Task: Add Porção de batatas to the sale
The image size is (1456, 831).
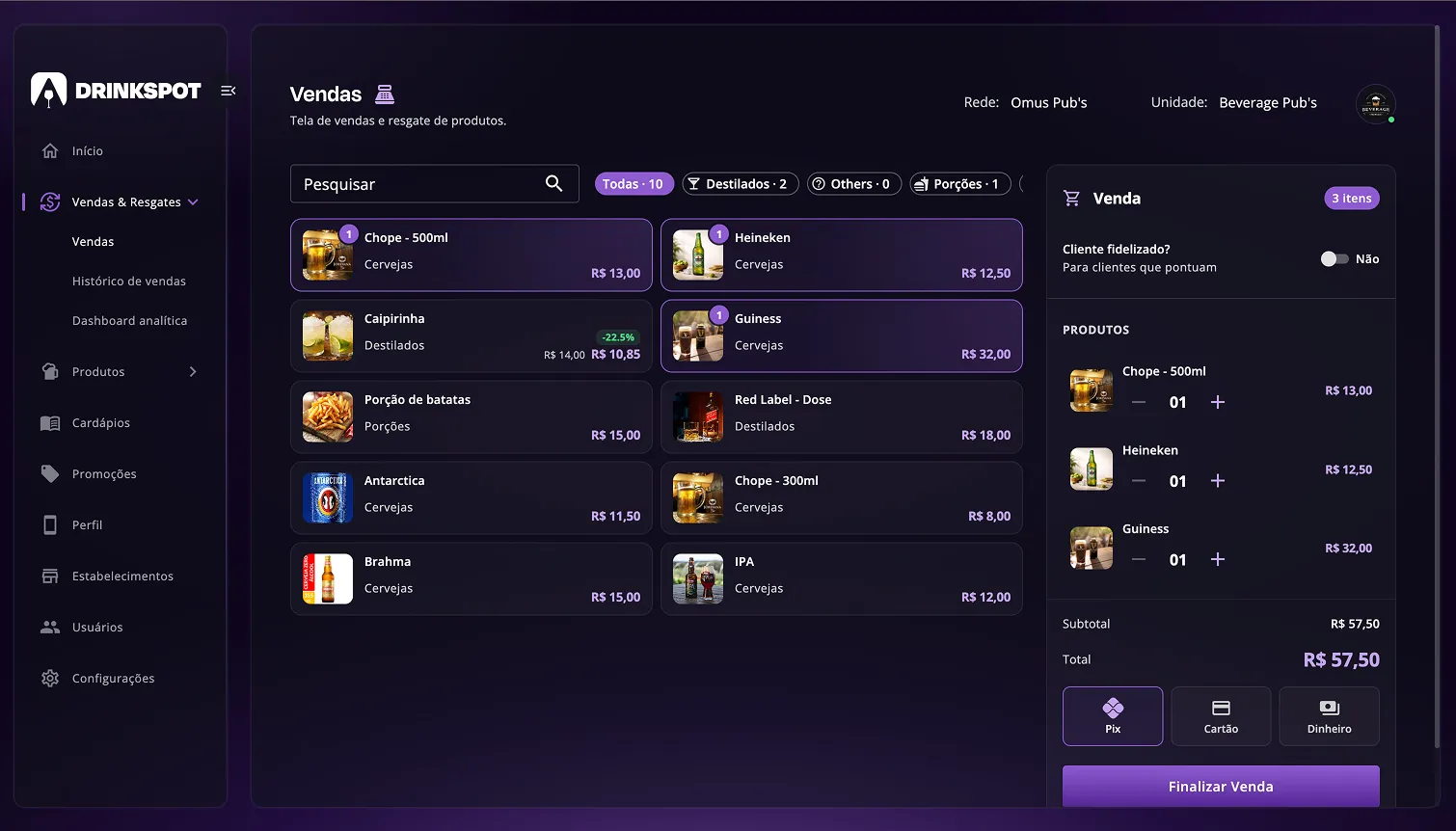Action: pyautogui.click(x=472, y=417)
